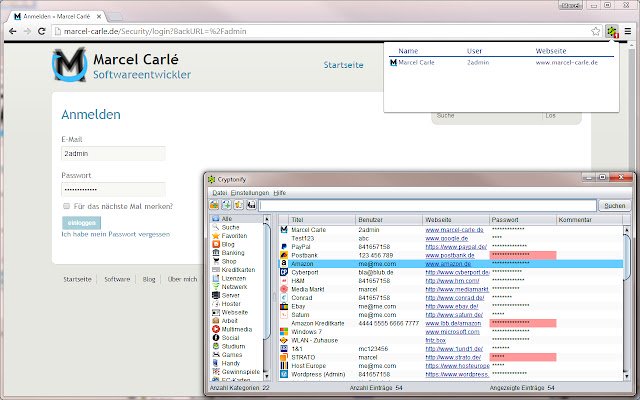Screen dimensions: 640x400
Task: Click Startseite in the footer navigation
Action: coord(77,279)
